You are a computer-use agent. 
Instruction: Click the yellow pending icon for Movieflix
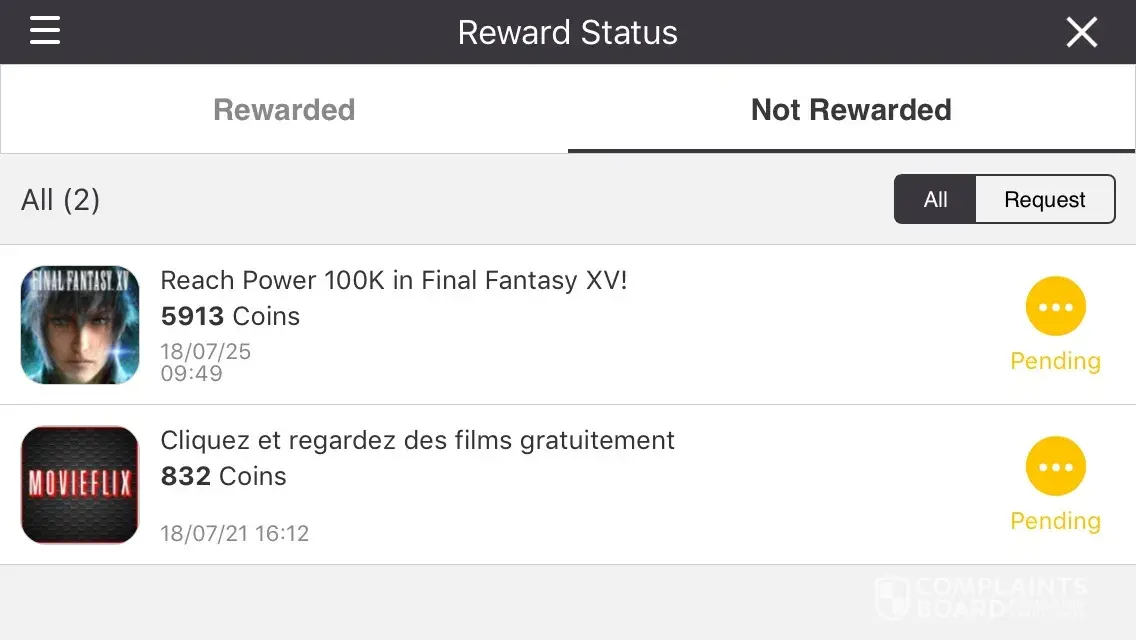pos(1055,467)
